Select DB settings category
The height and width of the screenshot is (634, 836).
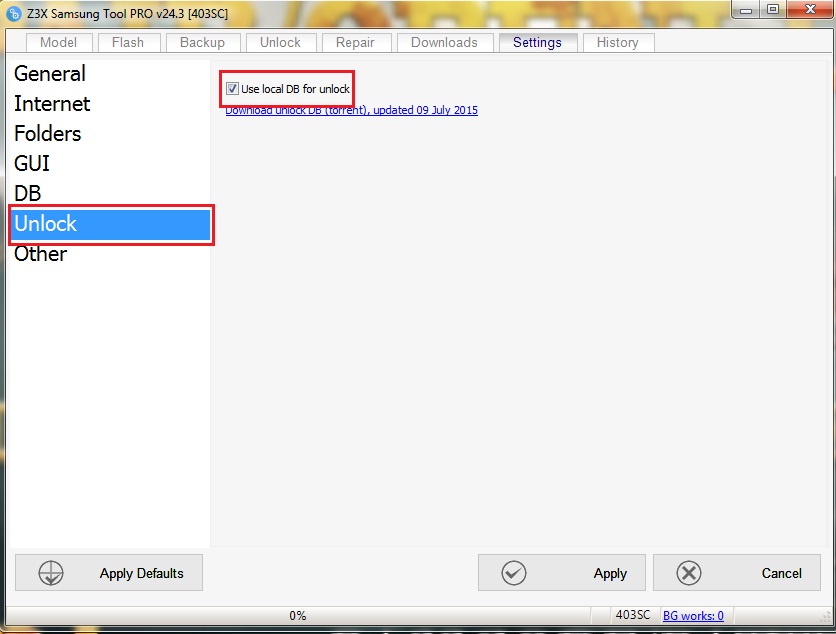tap(109, 193)
